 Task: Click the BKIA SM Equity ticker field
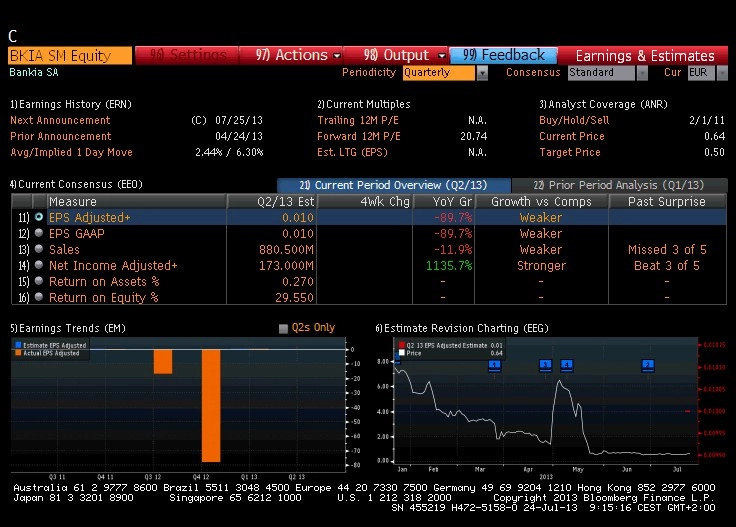tap(70, 55)
